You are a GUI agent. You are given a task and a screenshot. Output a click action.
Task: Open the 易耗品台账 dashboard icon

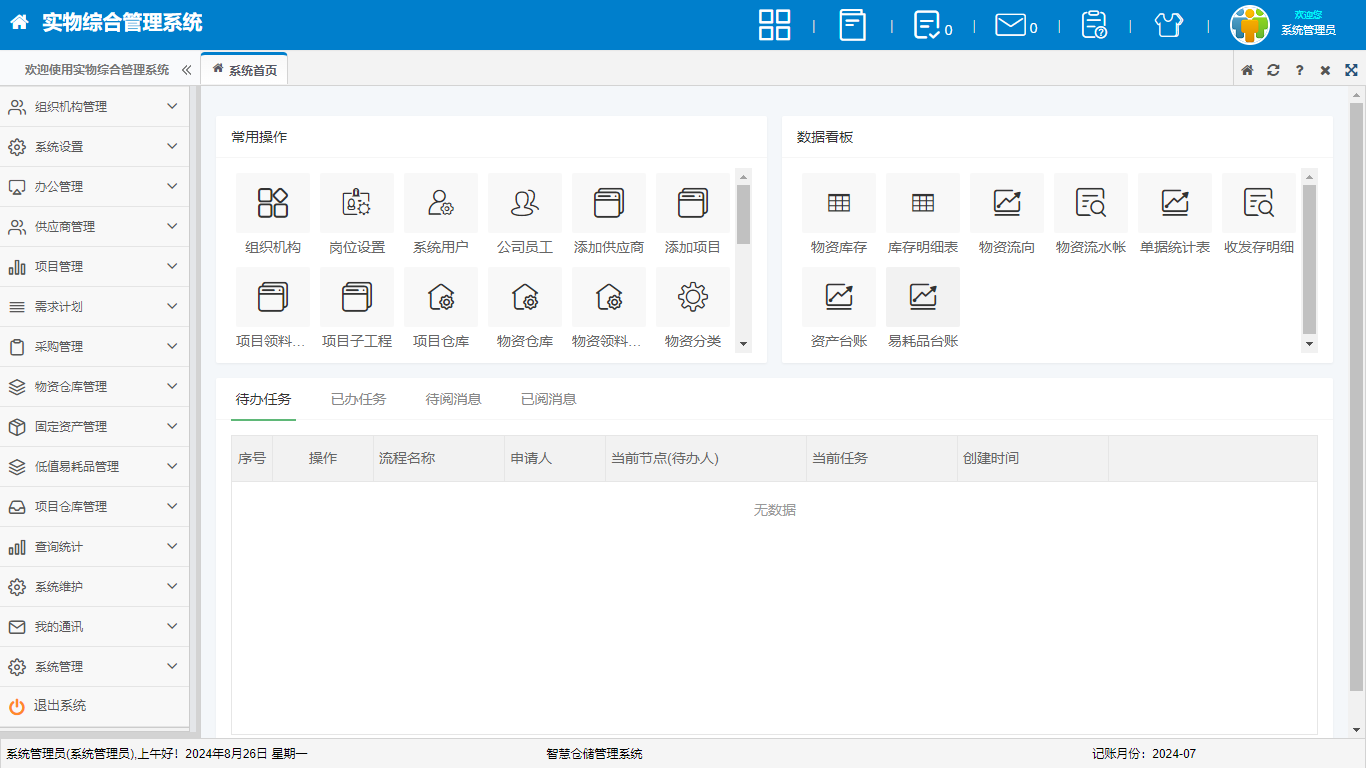click(923, 297)
